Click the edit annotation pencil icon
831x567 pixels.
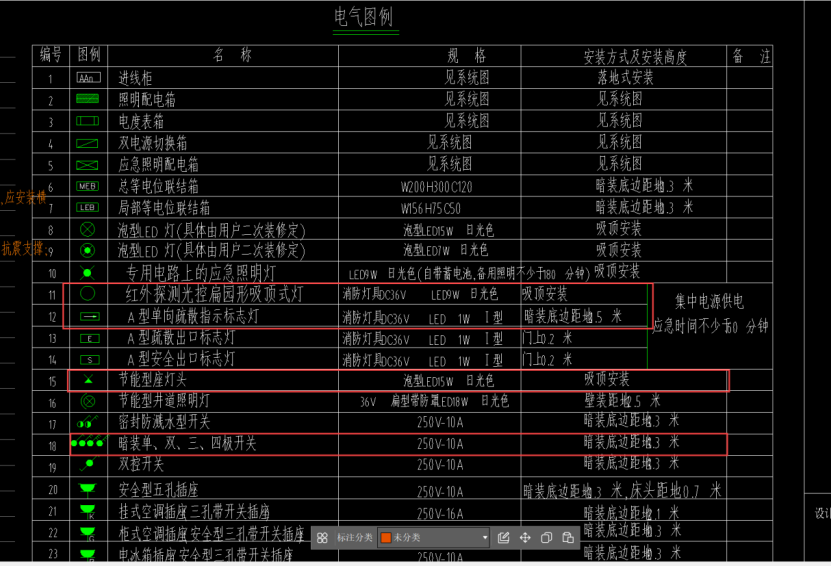(504, 538)
